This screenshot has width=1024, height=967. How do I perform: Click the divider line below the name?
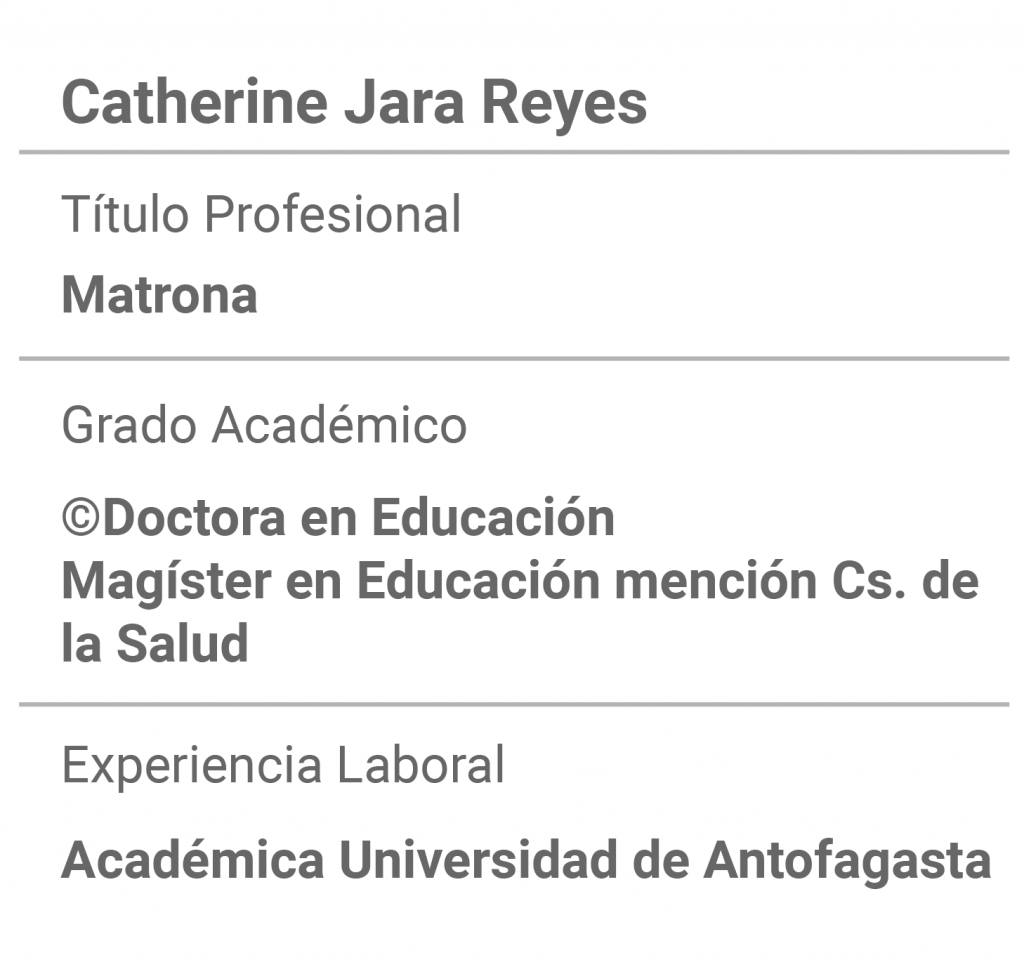[x=514, y=152]
